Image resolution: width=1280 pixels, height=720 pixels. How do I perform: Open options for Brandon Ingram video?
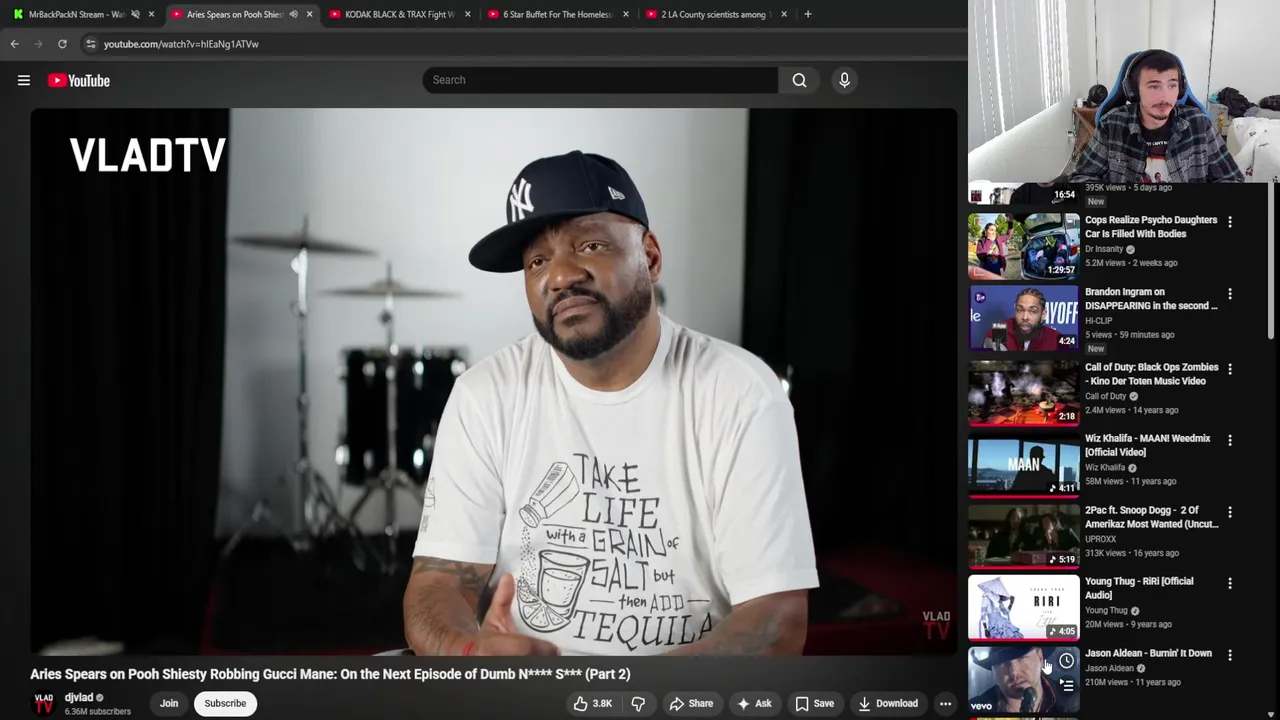(1230, 294)
